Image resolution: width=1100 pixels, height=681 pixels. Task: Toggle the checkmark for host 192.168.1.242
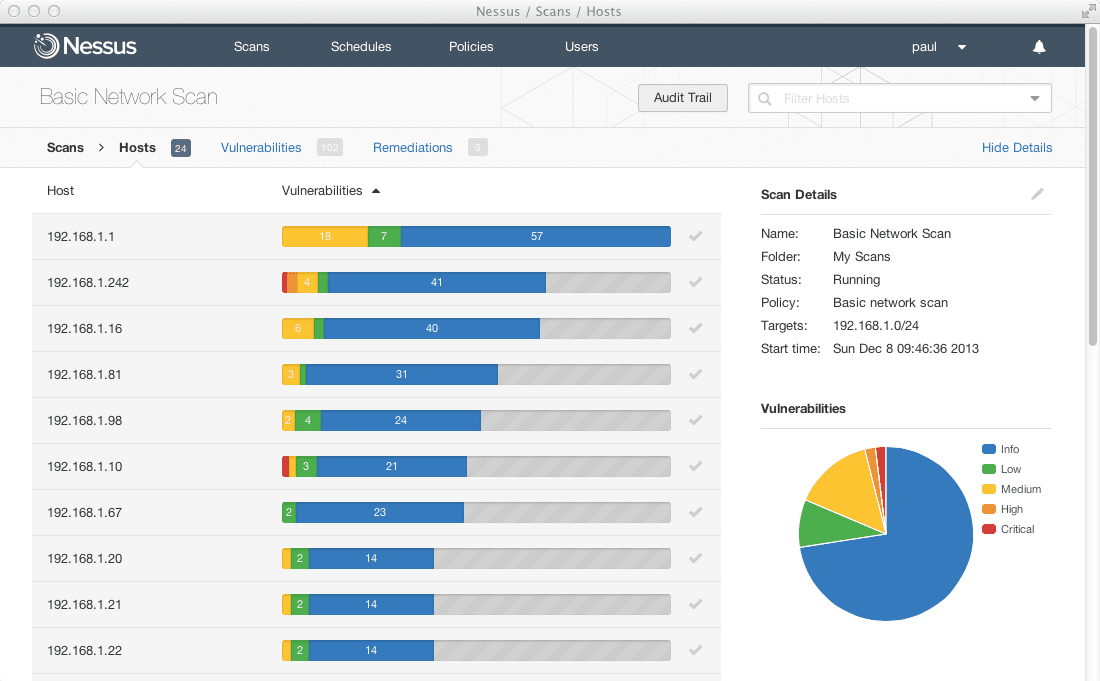click(695, 282)
